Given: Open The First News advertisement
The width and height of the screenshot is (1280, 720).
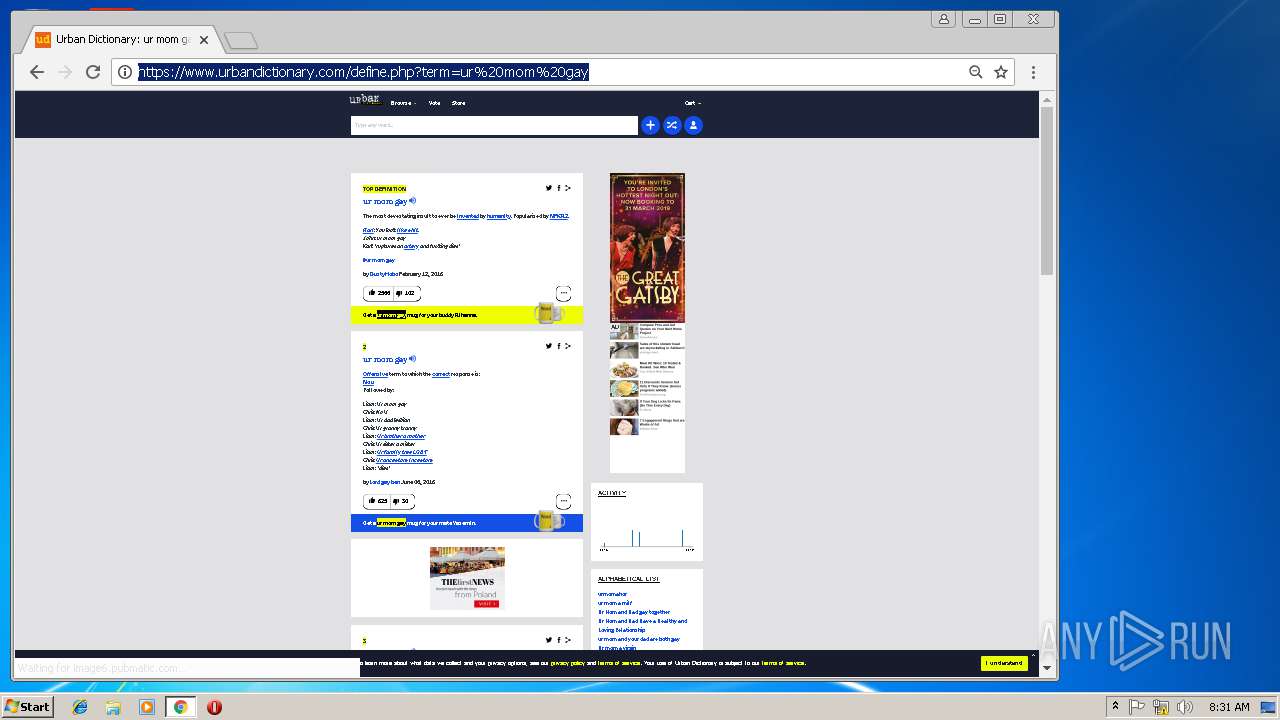Looking at the screenshot, I should 467,578.
